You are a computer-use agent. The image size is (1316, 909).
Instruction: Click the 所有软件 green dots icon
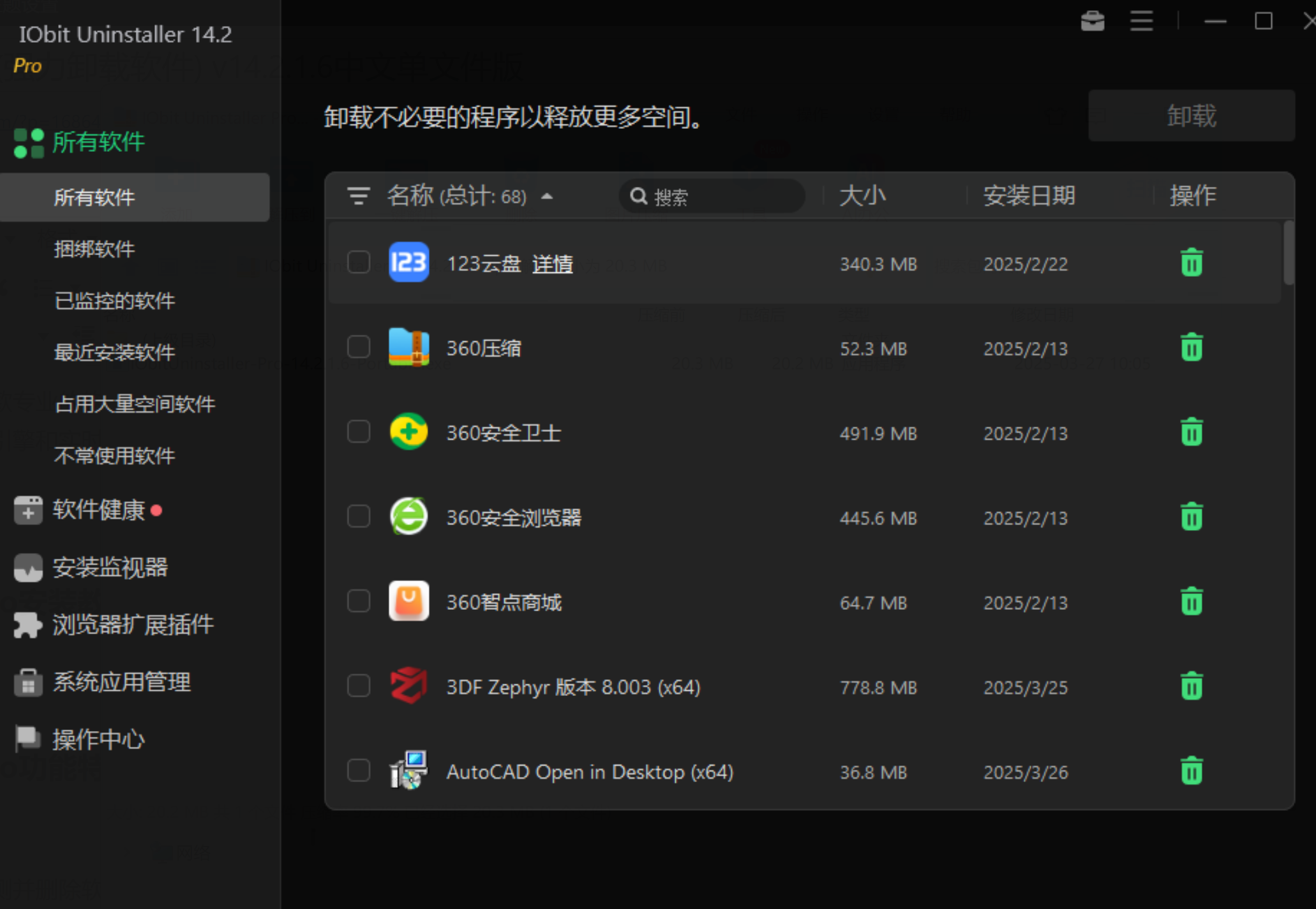click(29, 143)
